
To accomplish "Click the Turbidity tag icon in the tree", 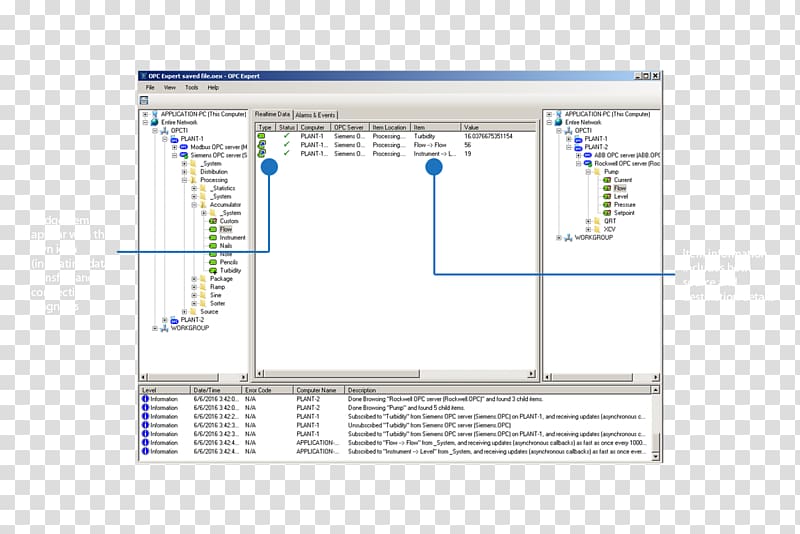I will coord(213,271).
